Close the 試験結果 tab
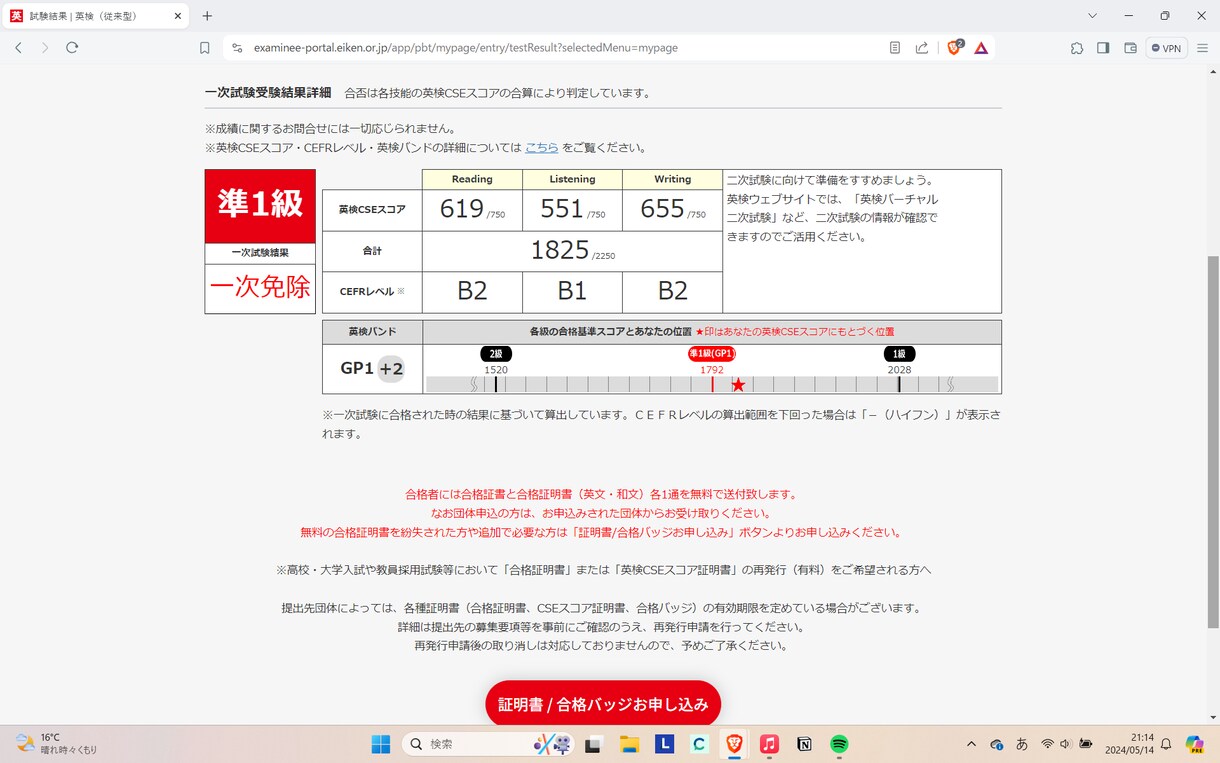 coord(176,16)
